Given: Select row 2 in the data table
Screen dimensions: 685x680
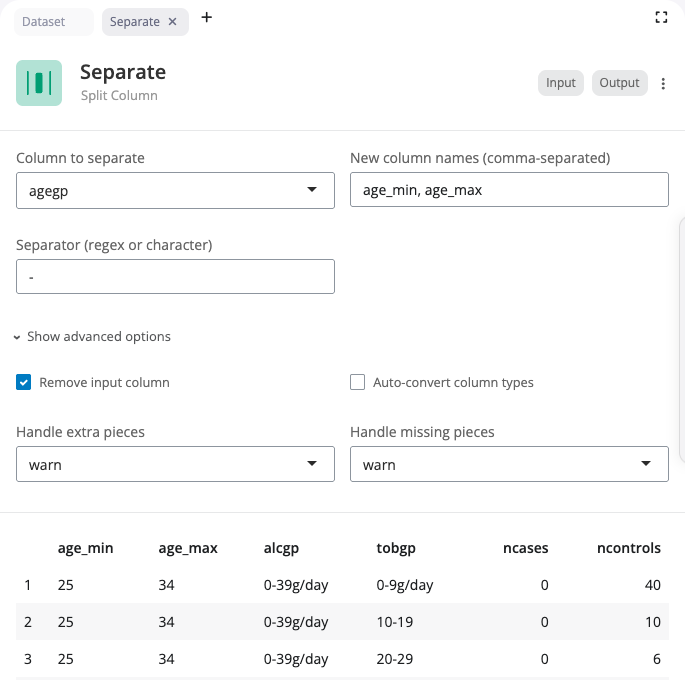Looking at the screenshot, I should click(28, 622).
